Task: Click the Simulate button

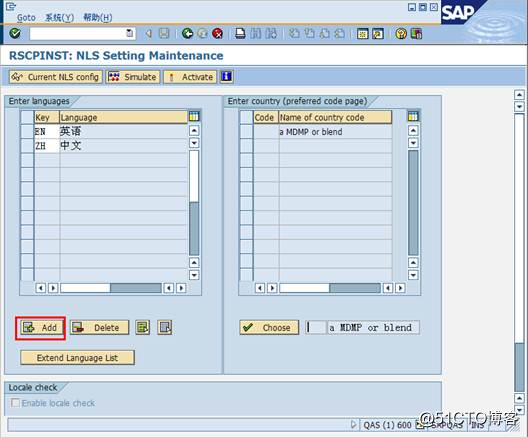Action: pyautogui.click(x=133, y=77)
